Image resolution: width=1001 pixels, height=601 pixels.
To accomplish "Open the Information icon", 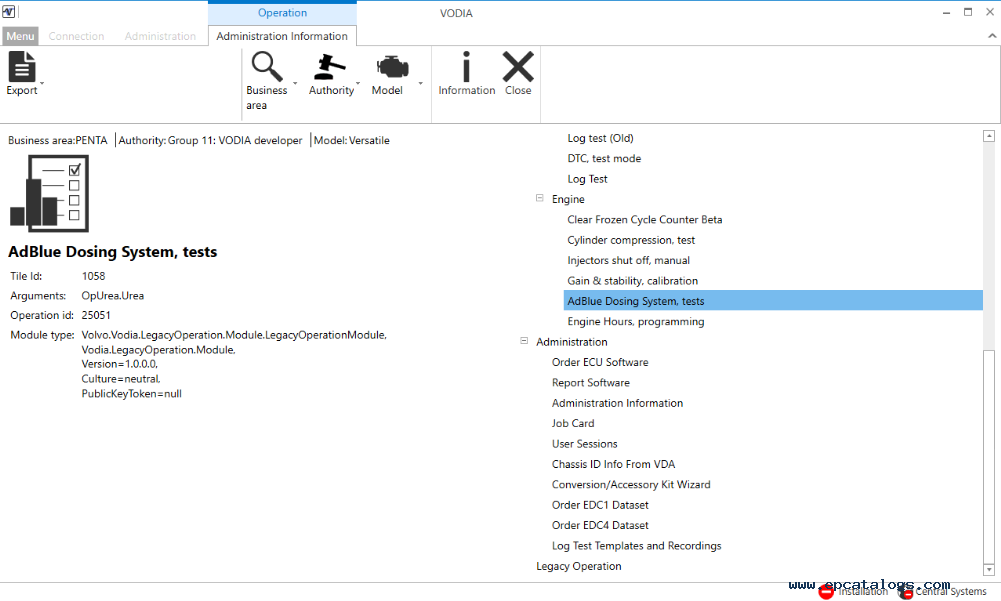I will [467, 66].
